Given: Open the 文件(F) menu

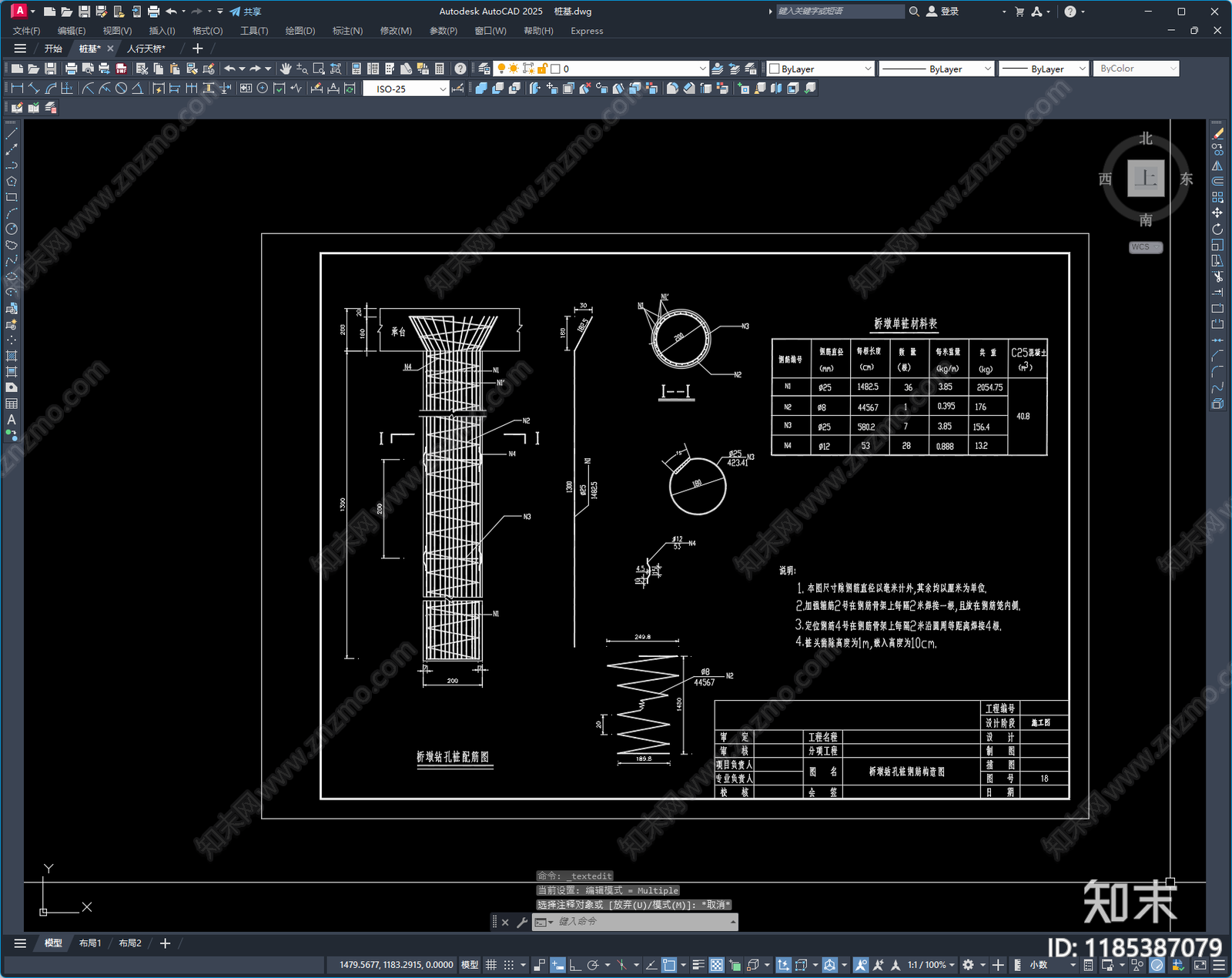Looking at the screenshot, I should [x=26, y=31].
